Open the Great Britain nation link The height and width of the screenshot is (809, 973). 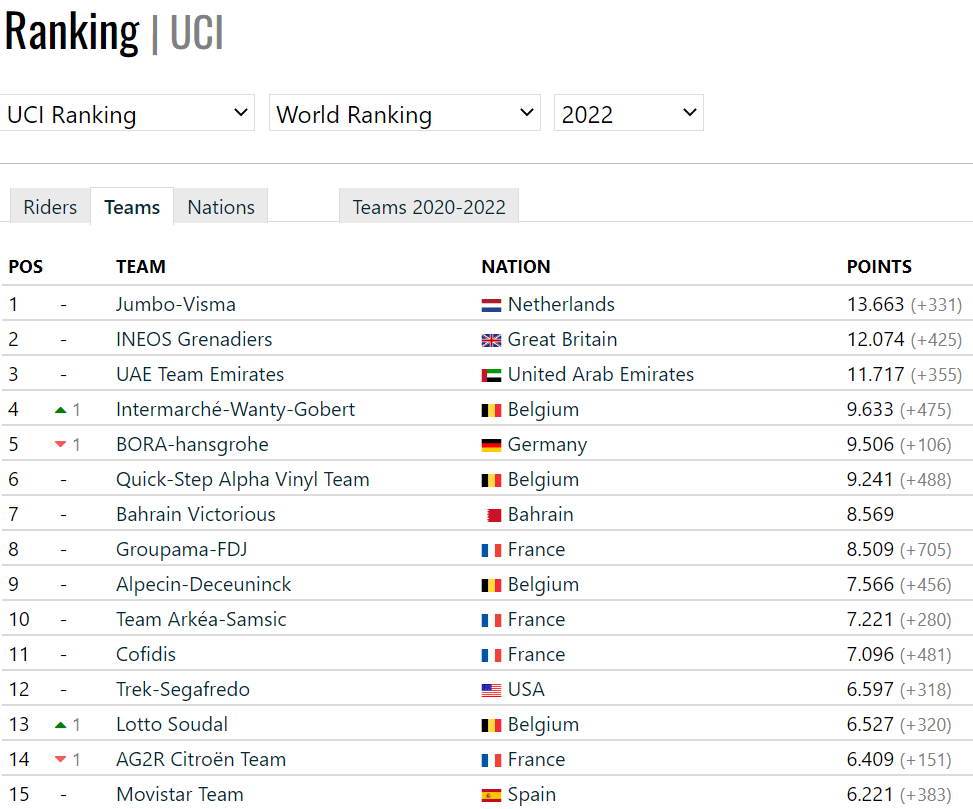pyautogui.click(x=562, y=339)
